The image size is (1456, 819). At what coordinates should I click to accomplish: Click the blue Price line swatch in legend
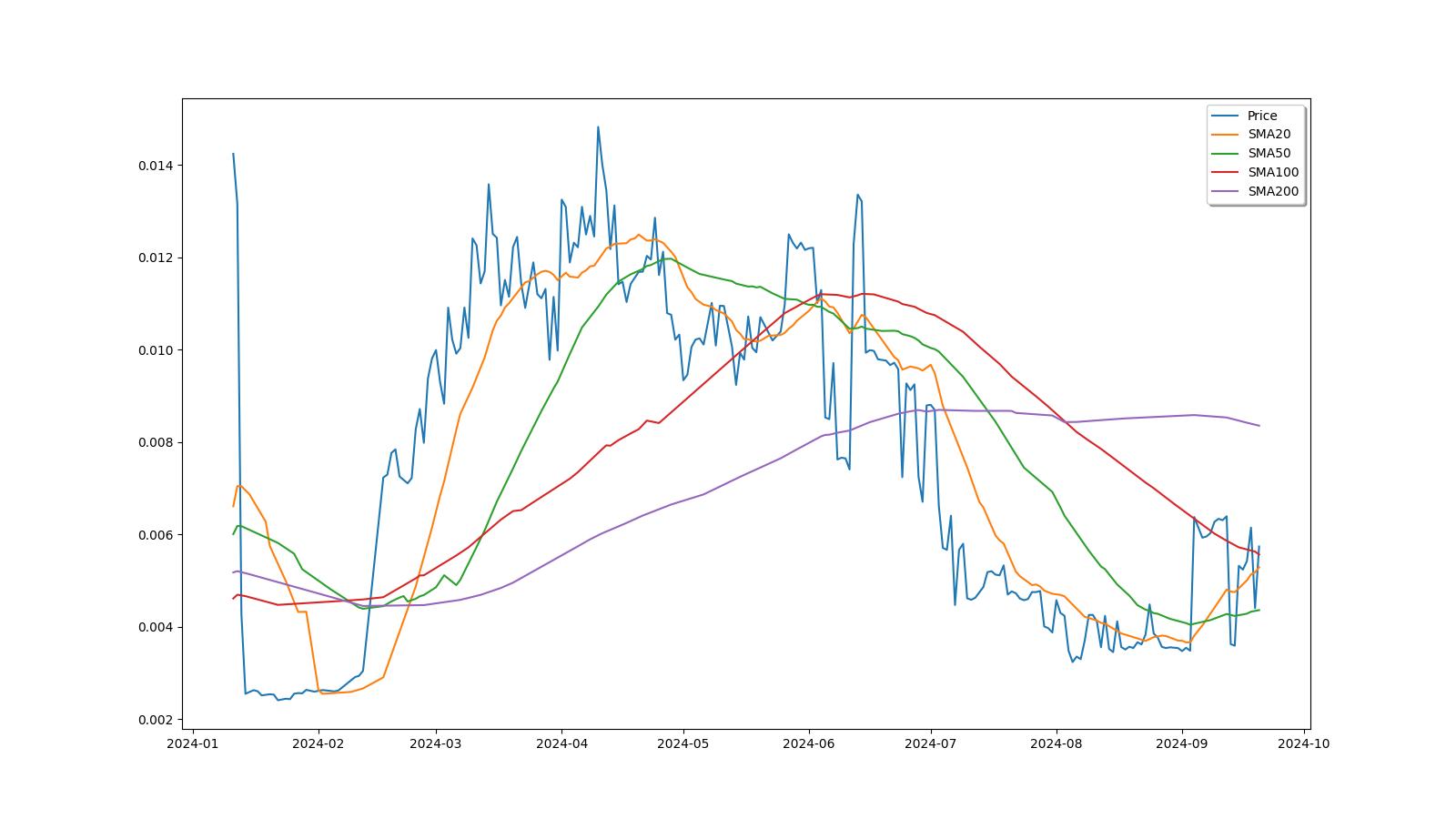pyautogui.click(x=1226, y=116)
